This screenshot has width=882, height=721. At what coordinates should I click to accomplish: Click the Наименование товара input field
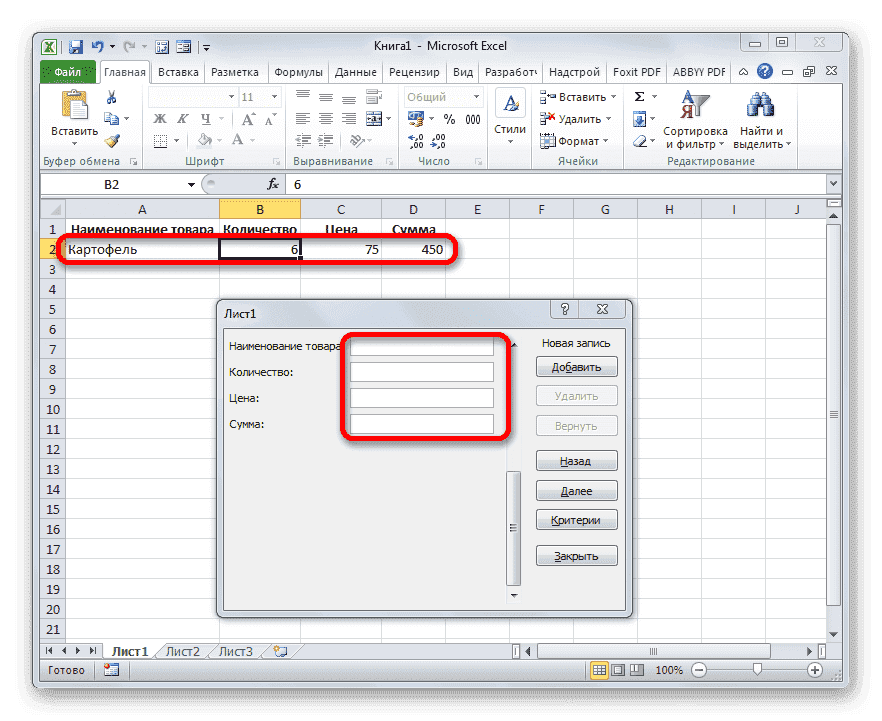tap(421, 345)
